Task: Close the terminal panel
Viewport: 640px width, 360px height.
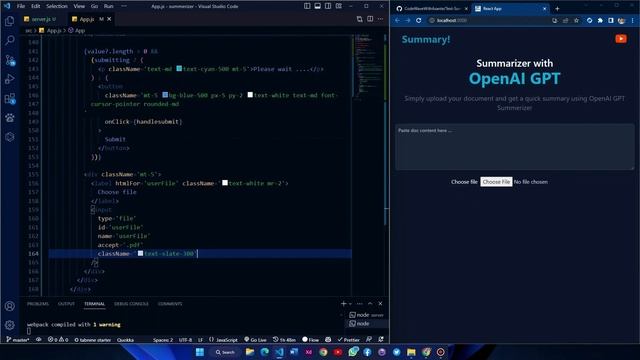Action: [380, 304]
